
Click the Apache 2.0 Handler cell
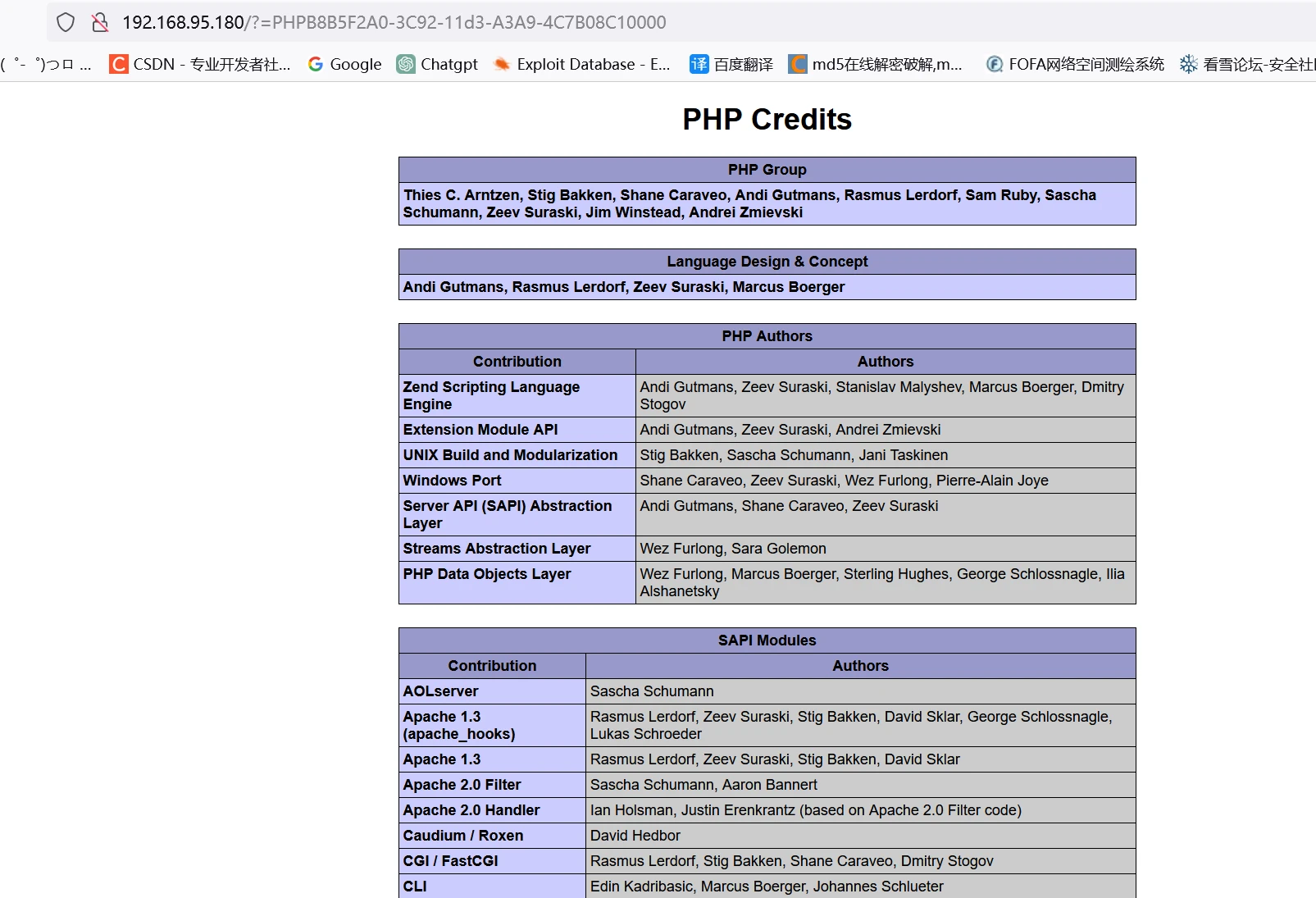492,810
